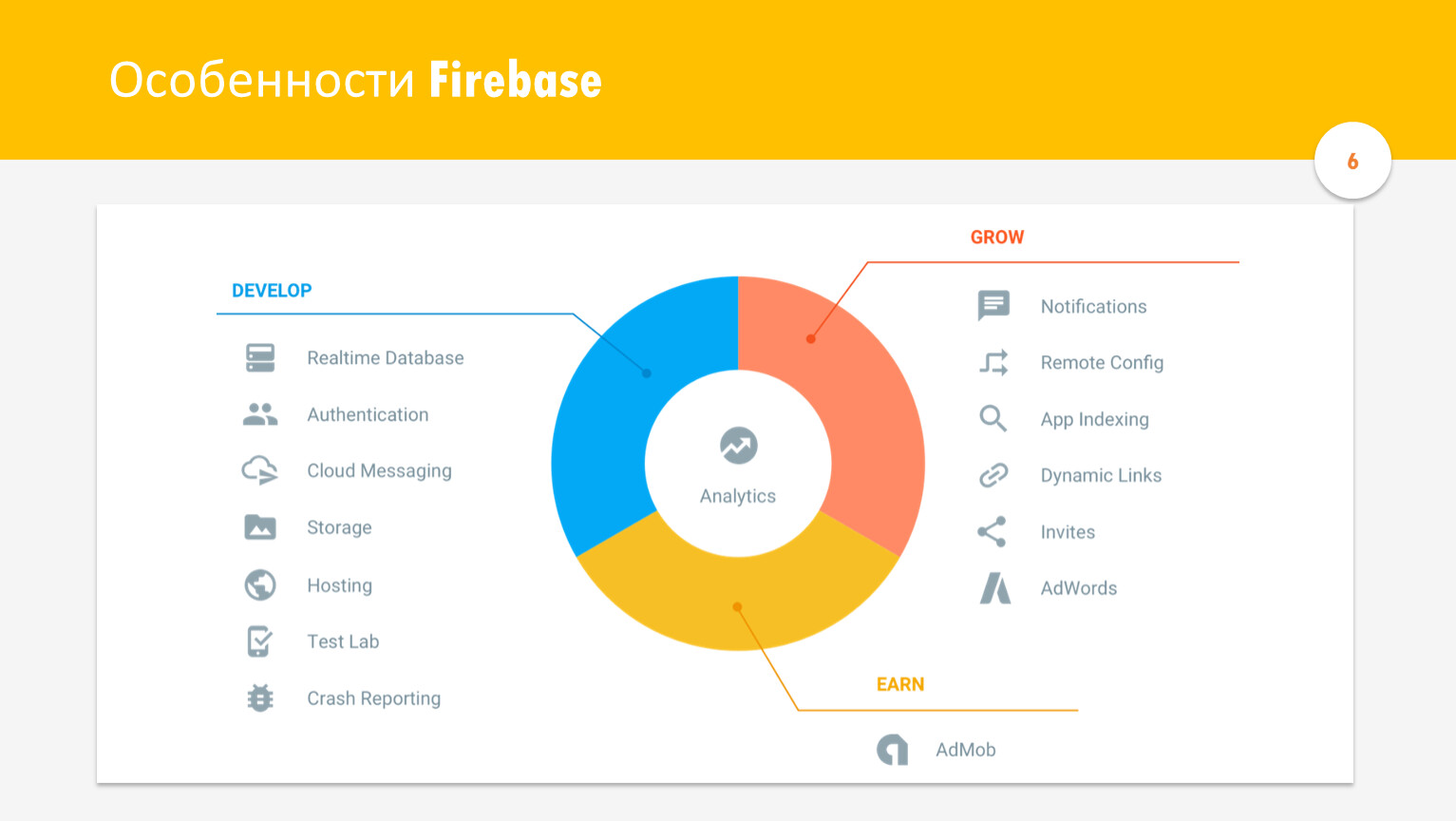
Task: Click the AdWords logo icon
Action: click(x=995, y=588)
